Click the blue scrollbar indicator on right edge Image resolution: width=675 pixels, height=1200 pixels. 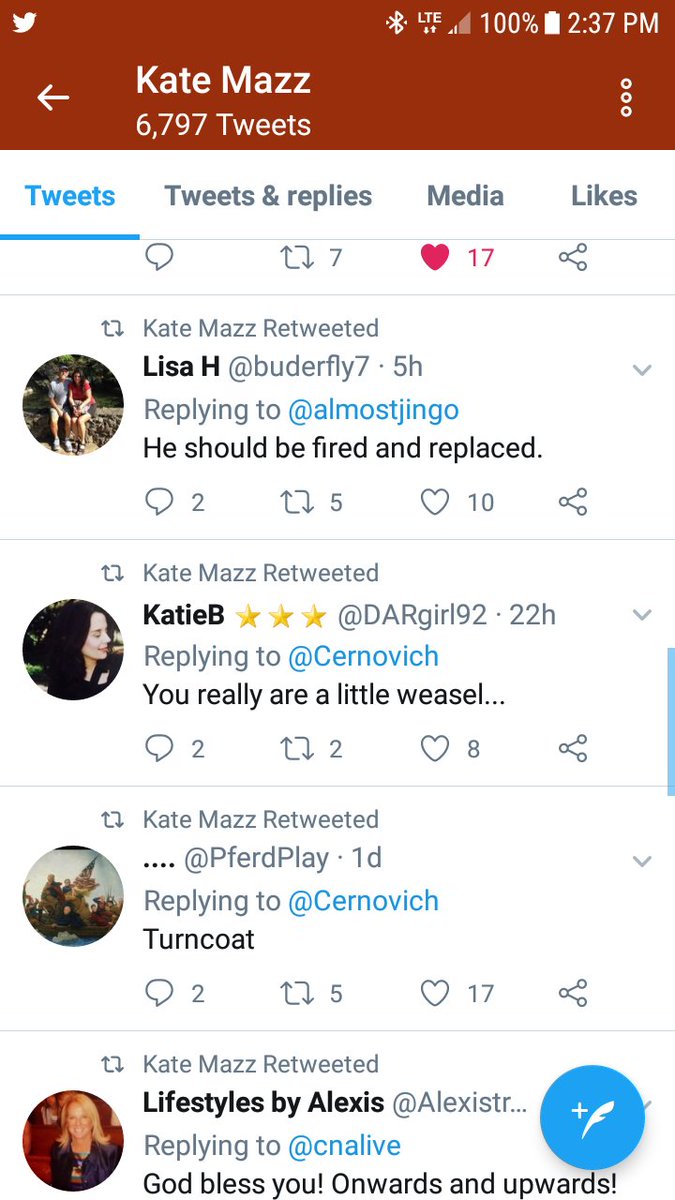pyautogui.click(x=670, y=720)
